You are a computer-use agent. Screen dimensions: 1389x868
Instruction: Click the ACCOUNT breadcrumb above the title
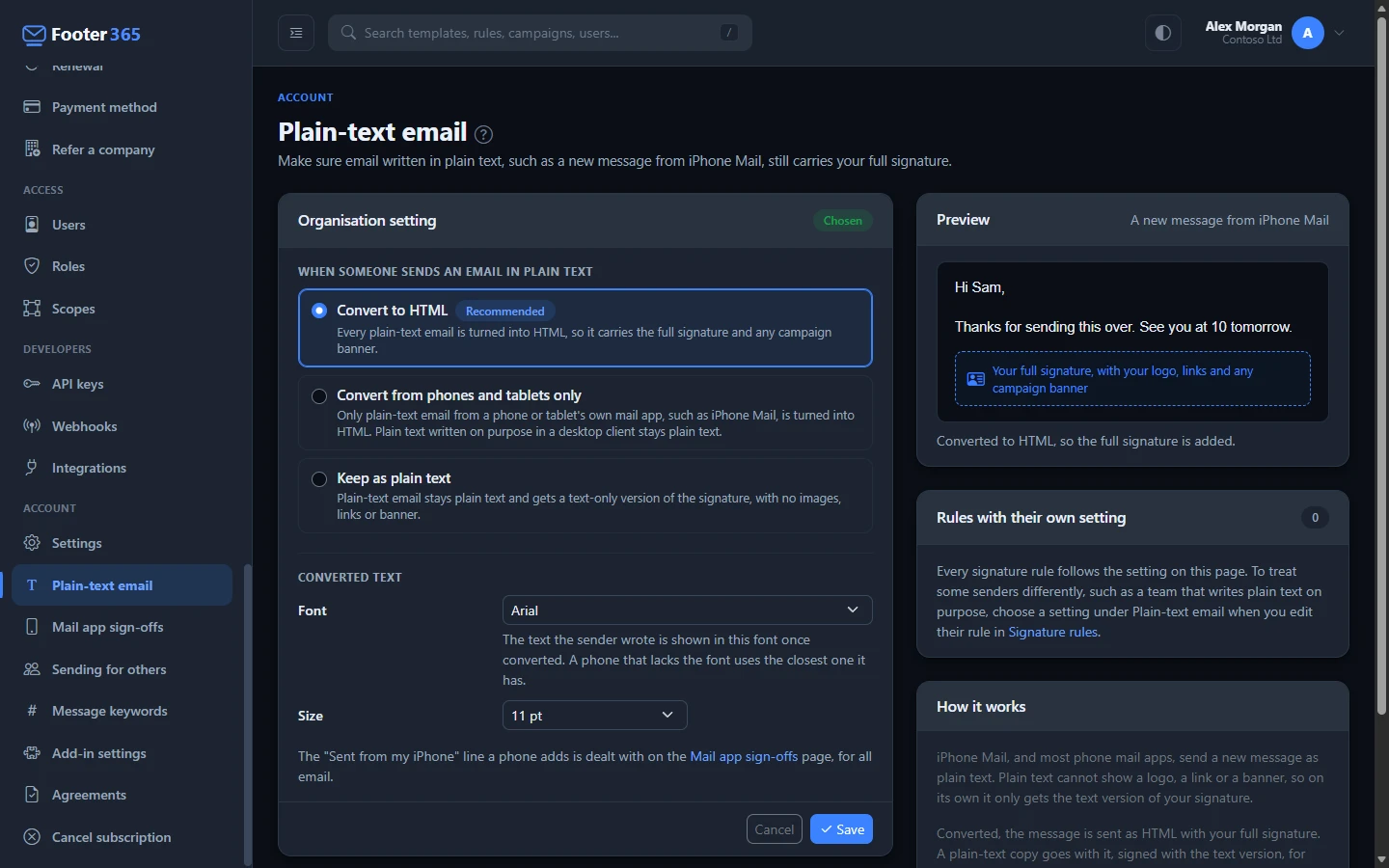(x=306, y=97)
